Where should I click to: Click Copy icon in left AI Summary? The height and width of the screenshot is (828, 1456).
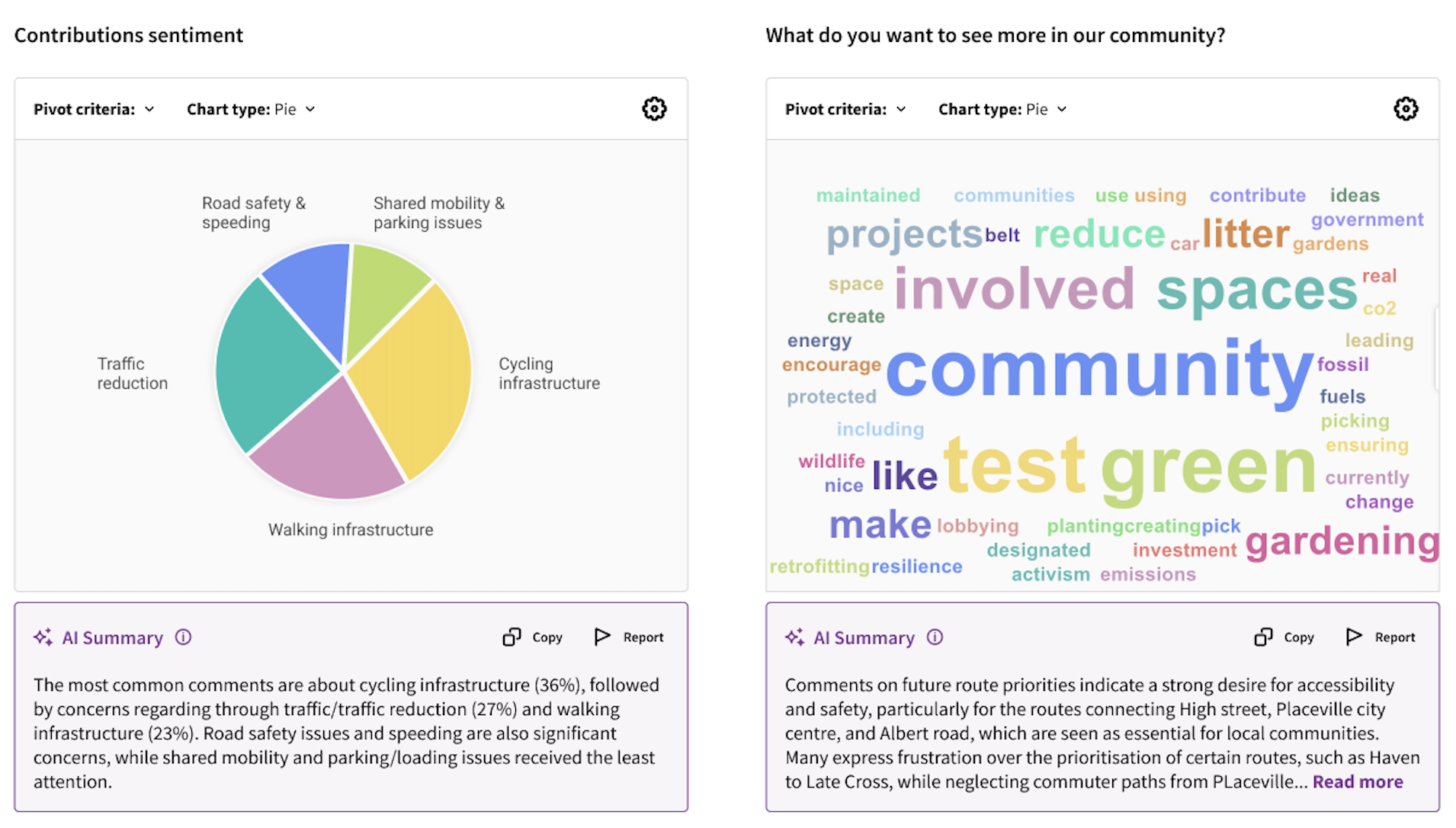[x=512, y=637]
